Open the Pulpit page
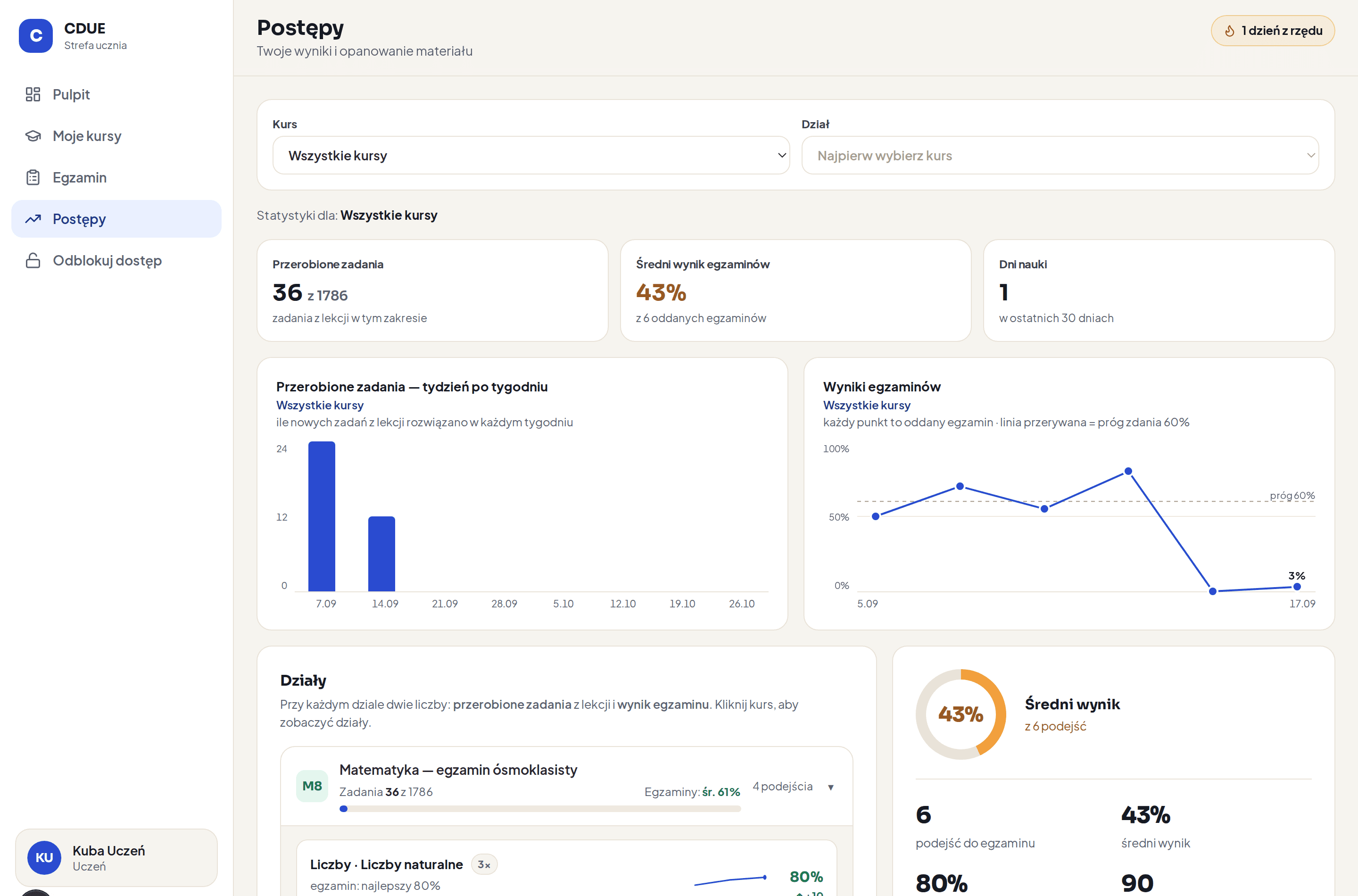 (116, 94)
